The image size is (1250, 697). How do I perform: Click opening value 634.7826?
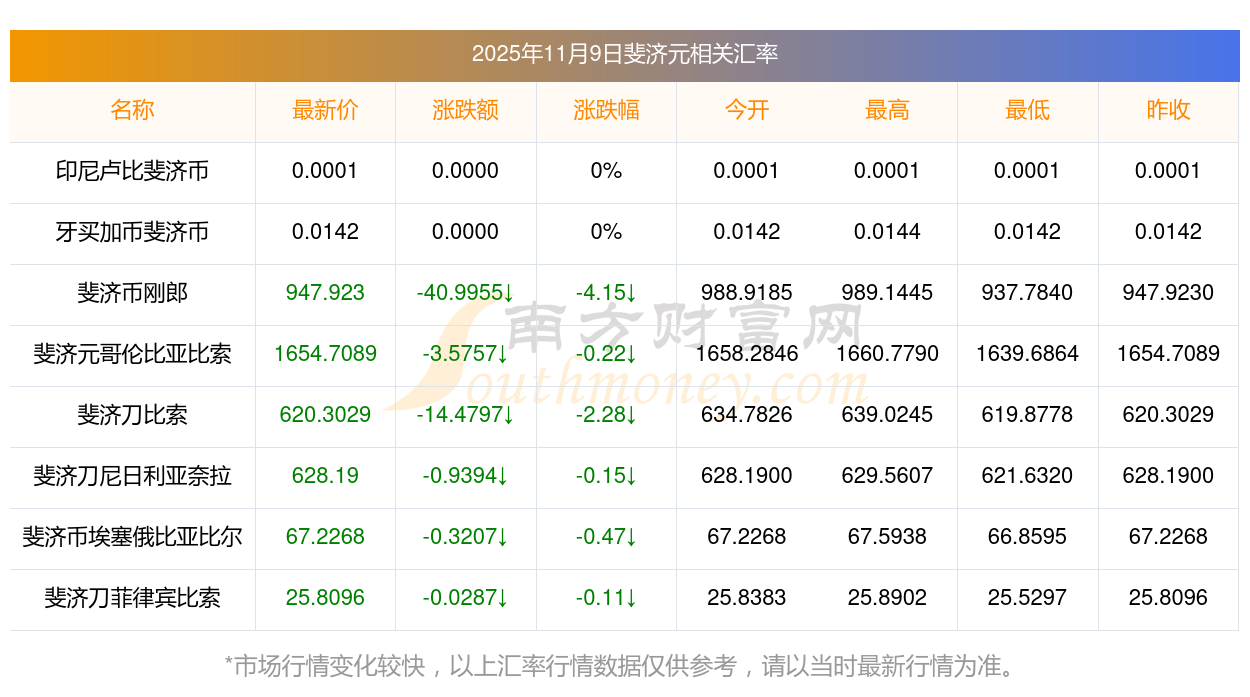(747, 415)
